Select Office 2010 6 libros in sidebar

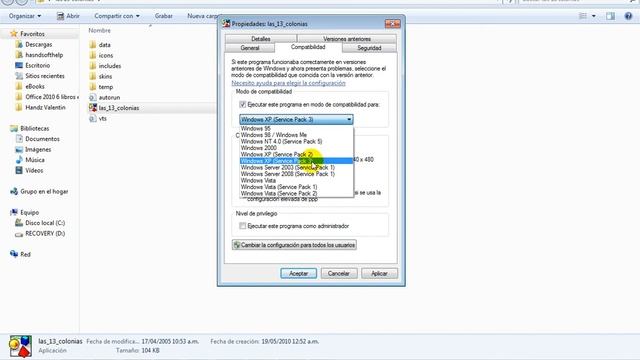[x=51, y=97]
